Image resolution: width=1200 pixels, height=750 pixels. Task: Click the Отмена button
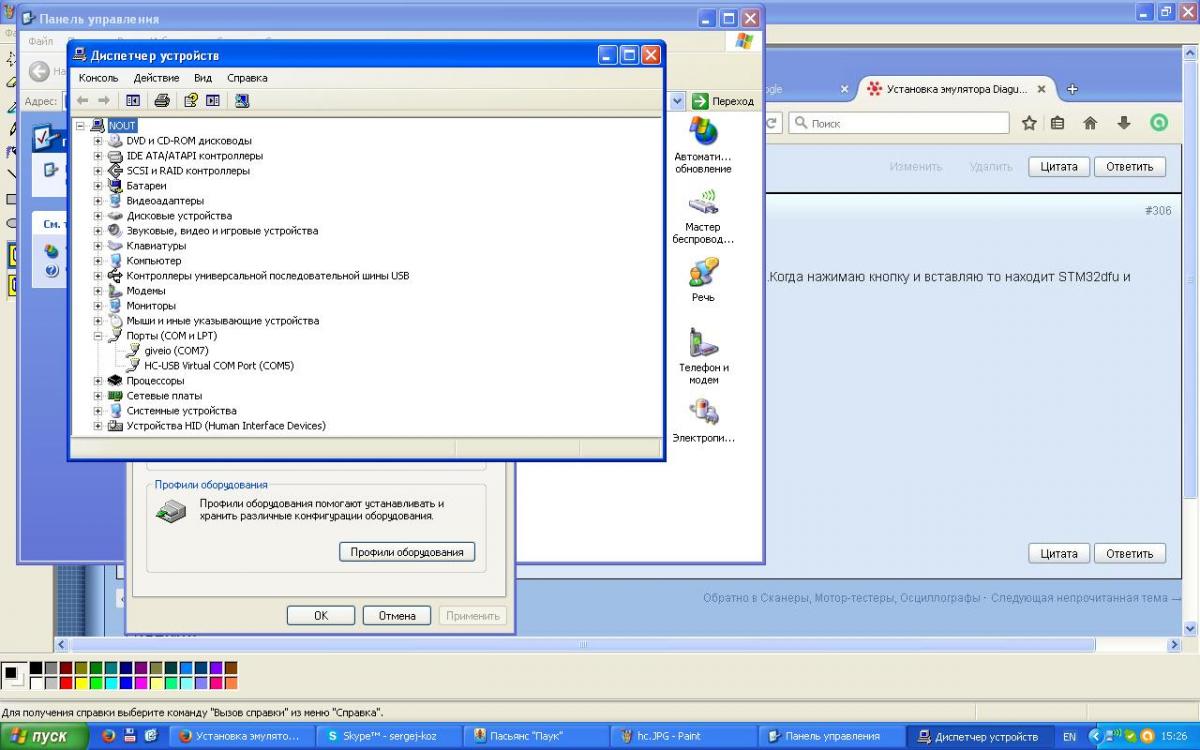pos(397,616)
